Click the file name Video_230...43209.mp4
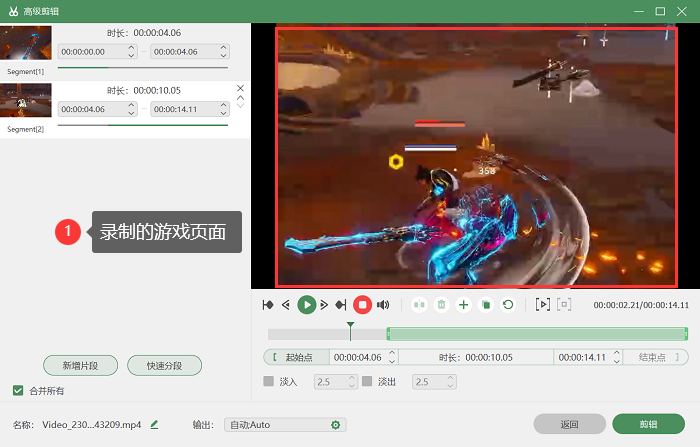 [92, 425]
